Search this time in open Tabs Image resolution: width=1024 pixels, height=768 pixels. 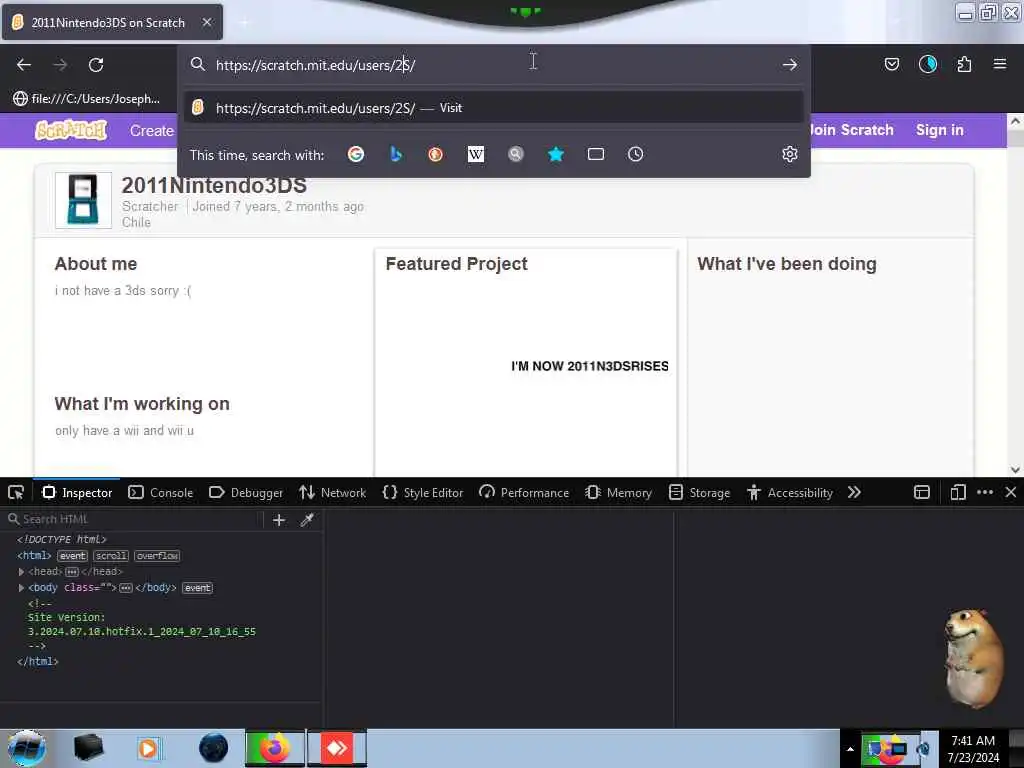coord(596,154)
